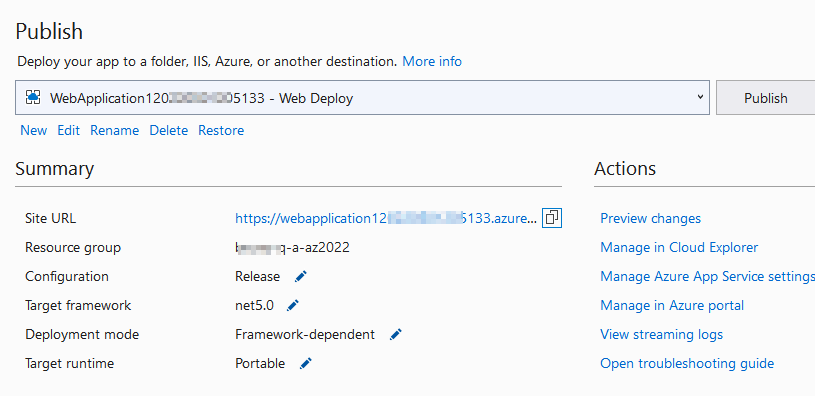Select the Resource group value ending in a-az2022

click(292, 247)
